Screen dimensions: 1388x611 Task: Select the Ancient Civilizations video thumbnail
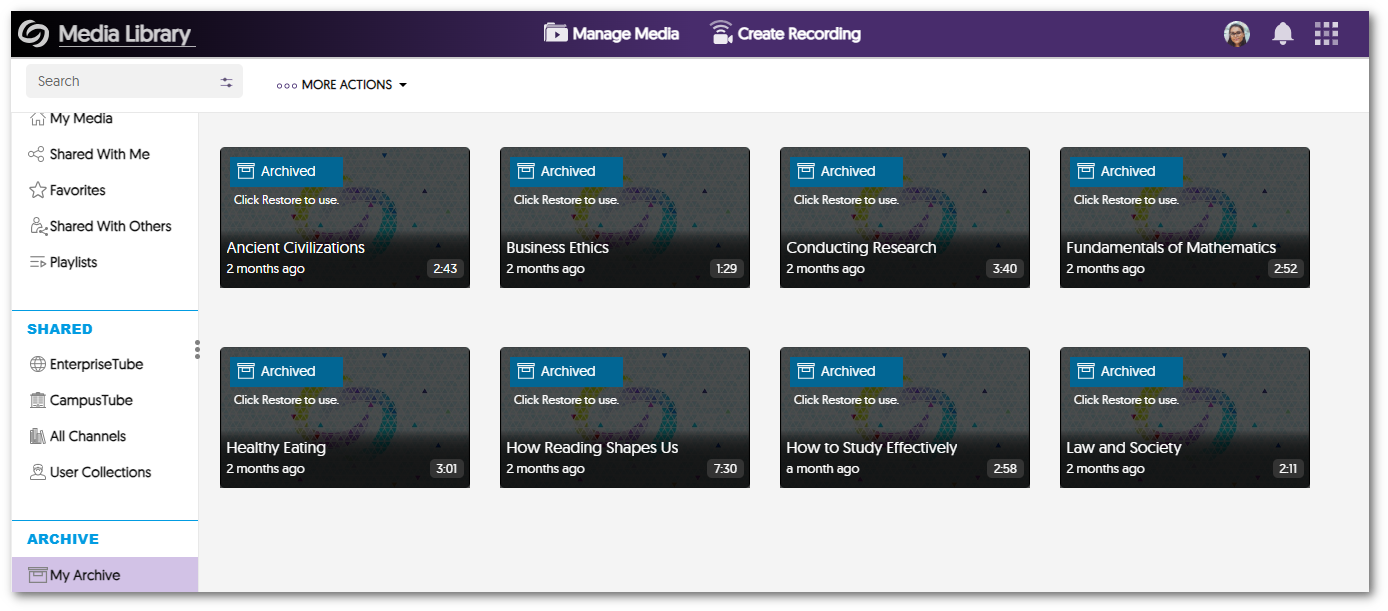(x=344, y=218)
